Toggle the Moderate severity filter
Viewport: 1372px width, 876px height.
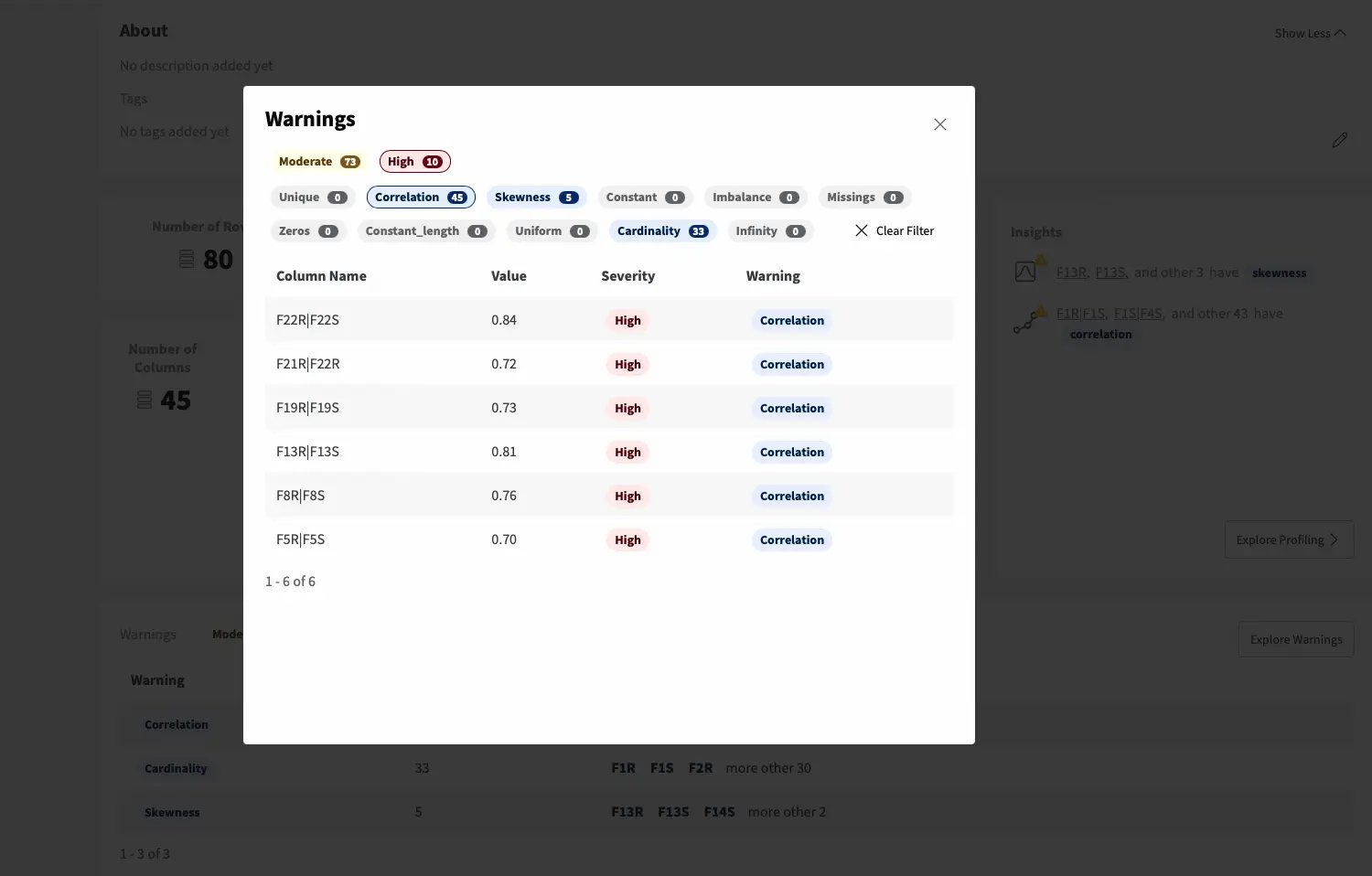click(x=318, y=162)
